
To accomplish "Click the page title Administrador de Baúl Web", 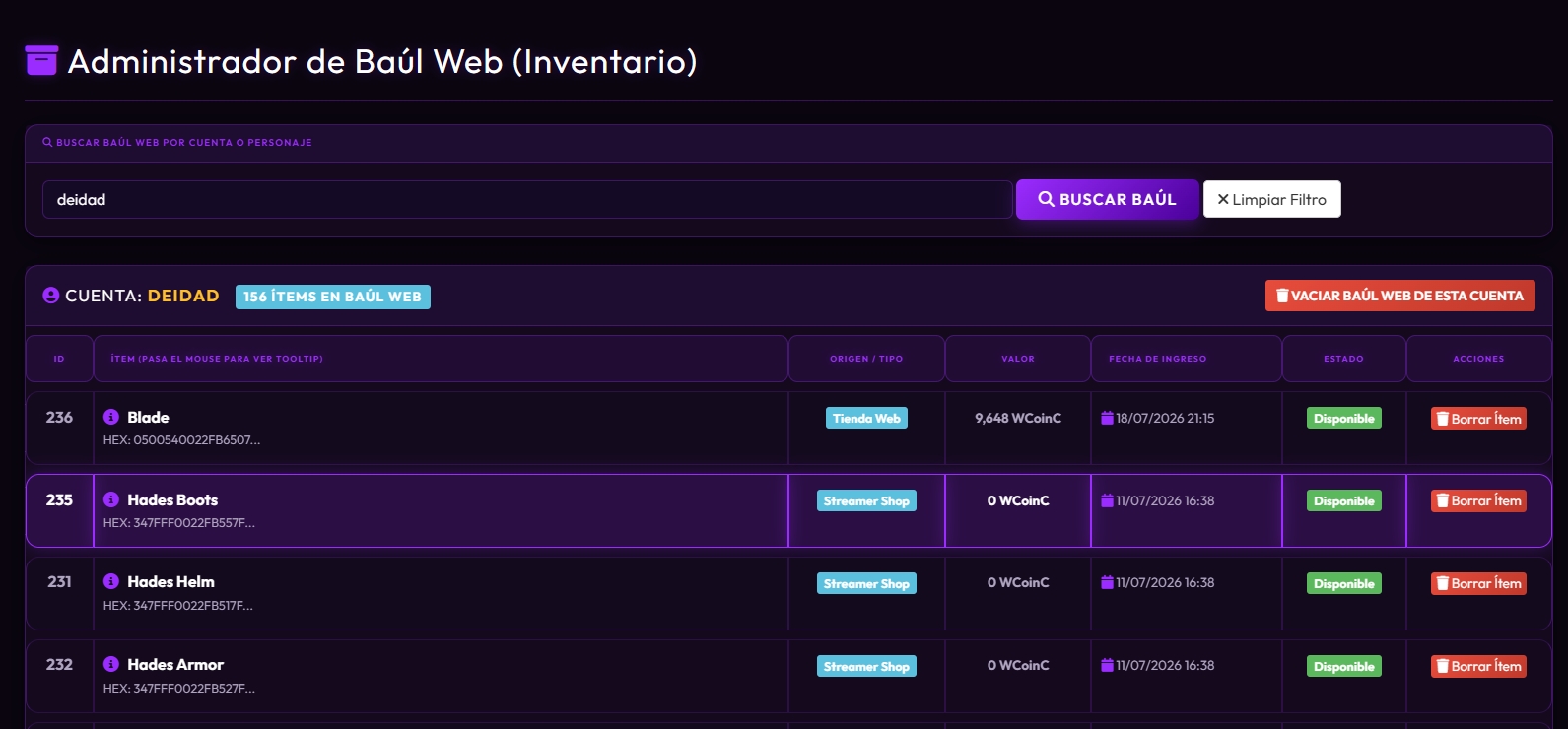I will [x=382, y=62].
